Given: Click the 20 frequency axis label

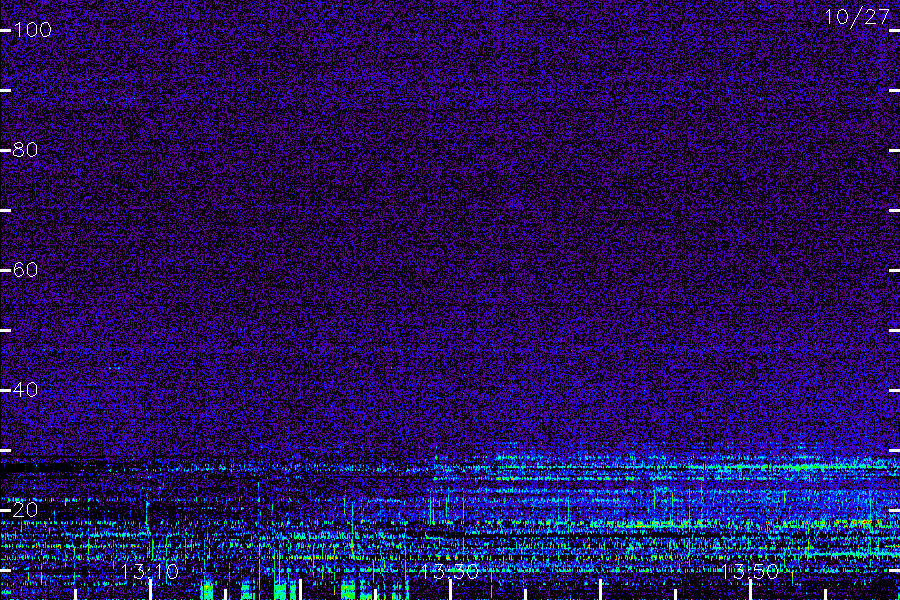Looking at the screenshot, I should (x=25, y=510).
